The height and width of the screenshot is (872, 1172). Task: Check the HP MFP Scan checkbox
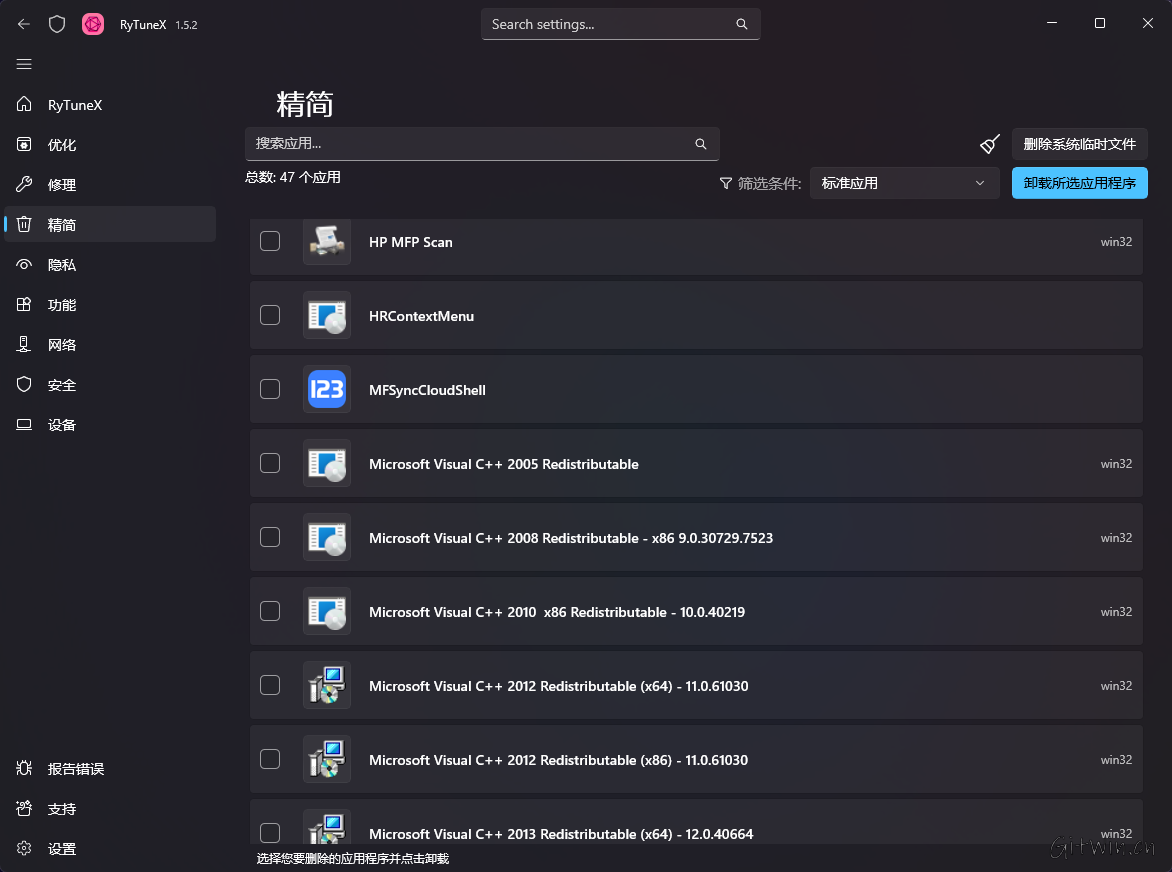click(270, 241)
